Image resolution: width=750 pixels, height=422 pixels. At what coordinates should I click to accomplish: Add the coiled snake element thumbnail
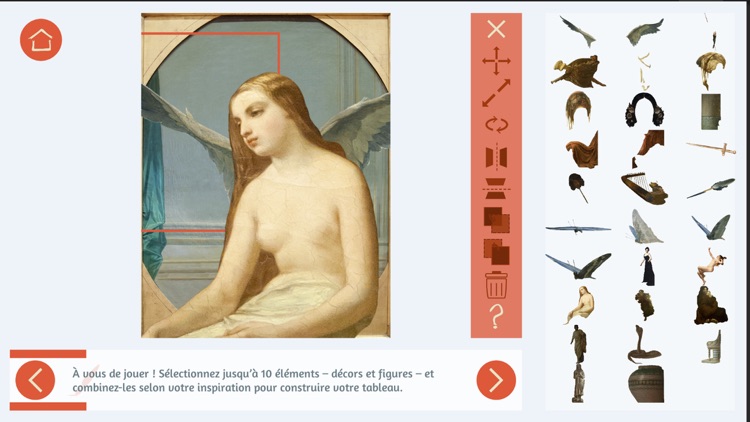pyautogui.click(x=643, y=344)
